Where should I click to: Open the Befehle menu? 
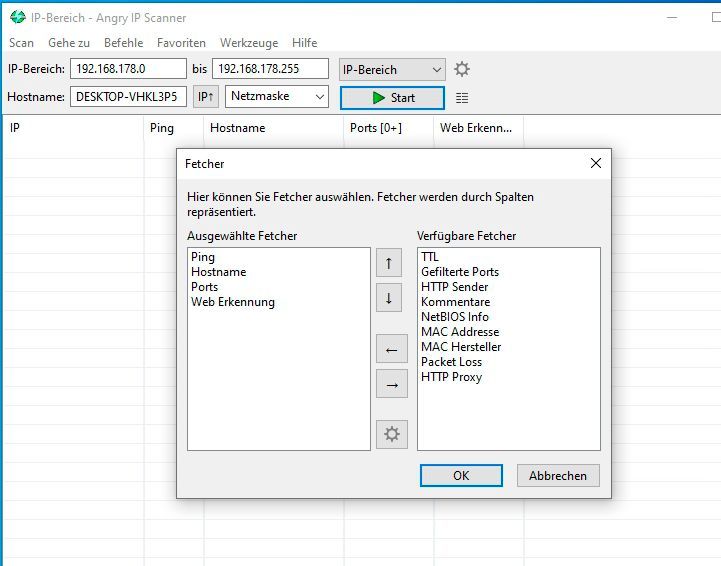click(123, 43)
